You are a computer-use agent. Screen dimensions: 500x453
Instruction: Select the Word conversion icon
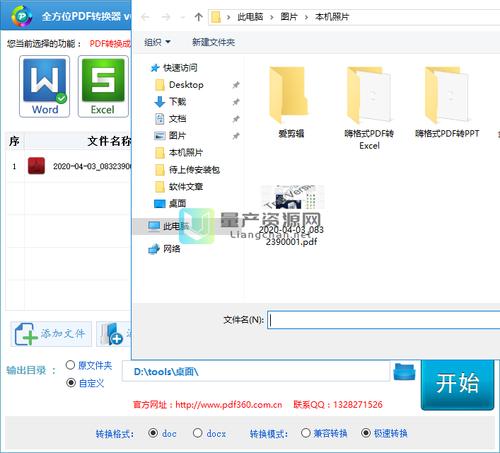tap(44, 86)
